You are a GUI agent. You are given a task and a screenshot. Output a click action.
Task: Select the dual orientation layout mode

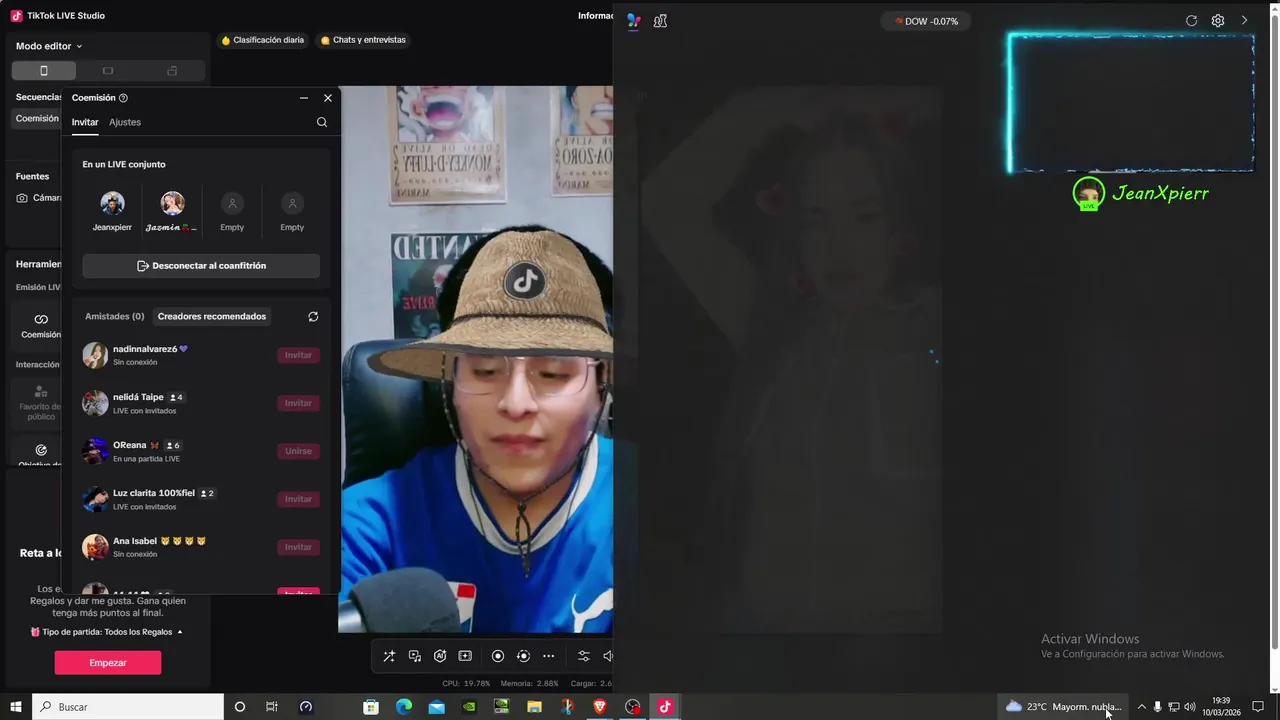pos(172,71)
